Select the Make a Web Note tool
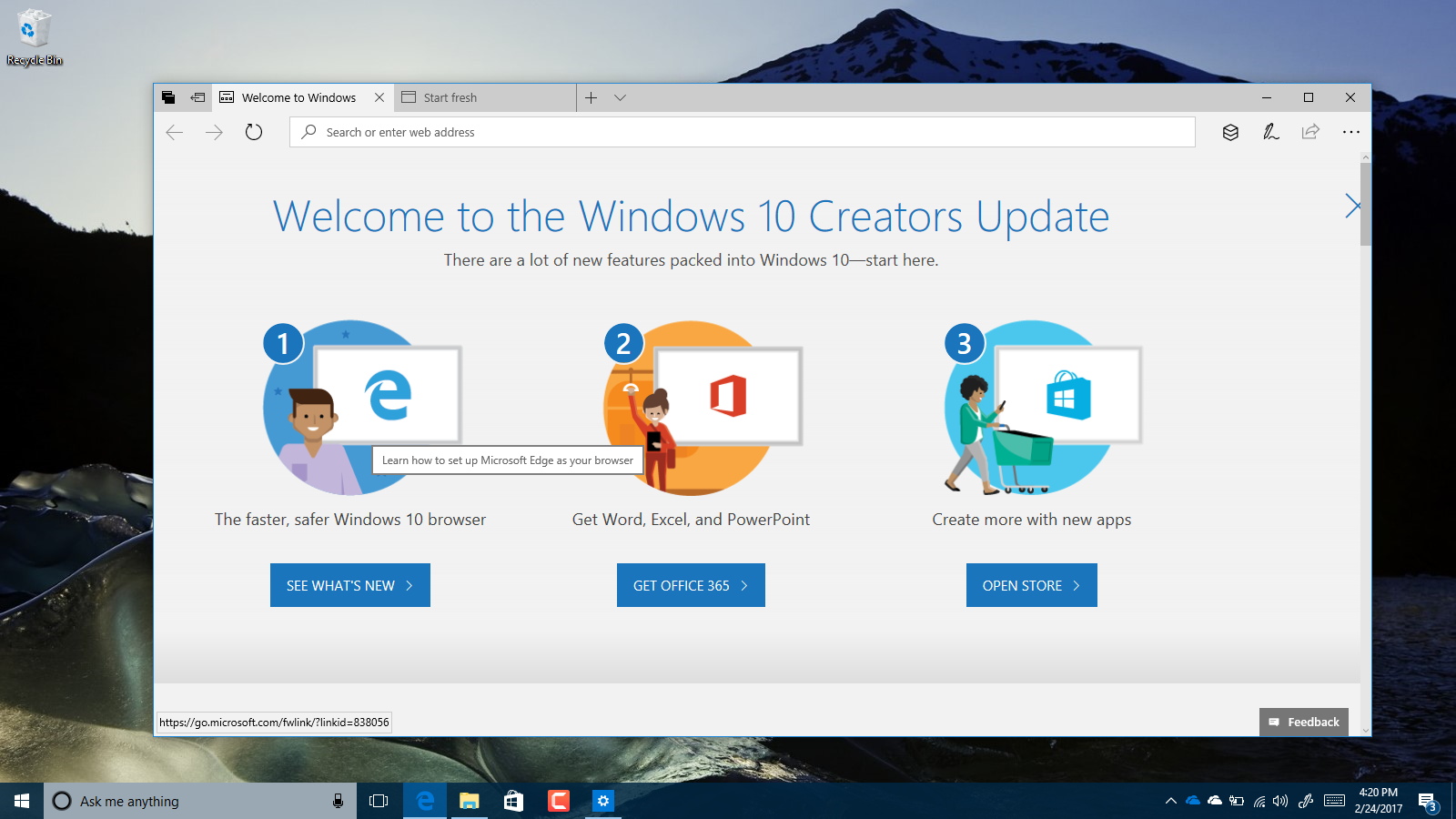1456x819 pixels. click(x=1270, y=132)
